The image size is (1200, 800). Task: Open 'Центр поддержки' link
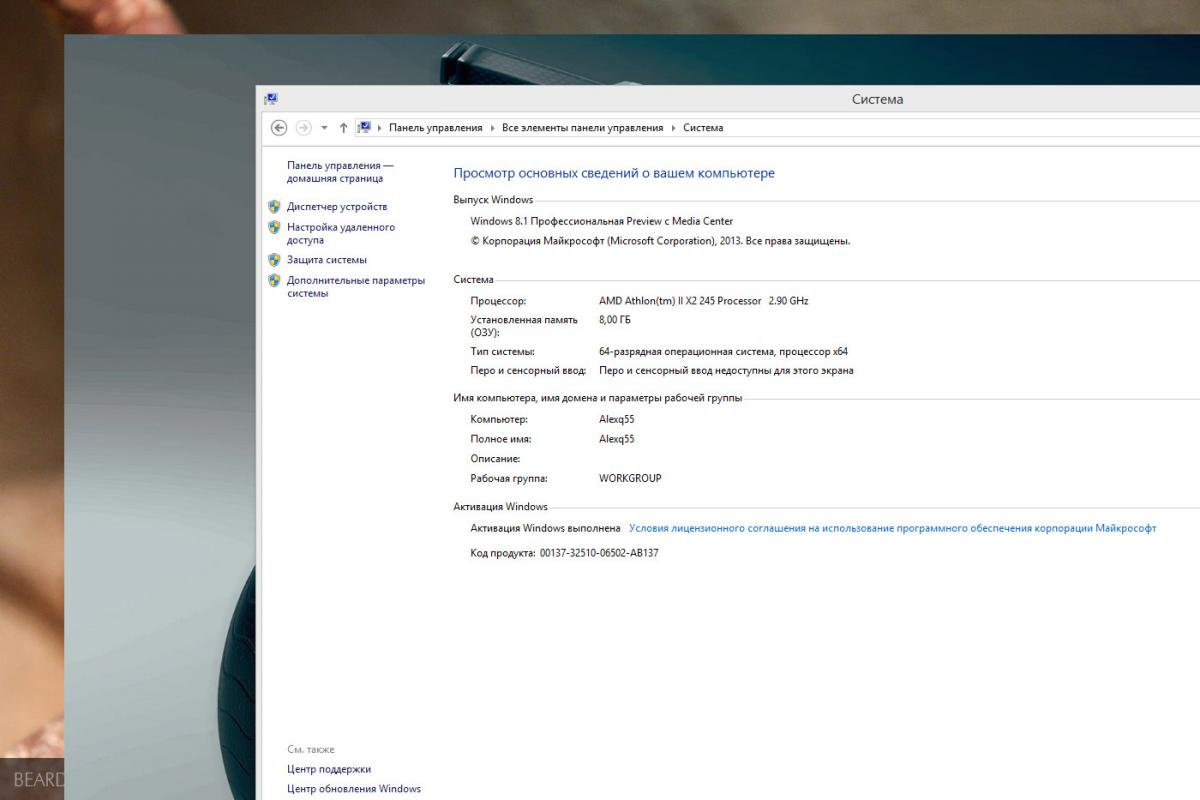[x=329, y=769]
